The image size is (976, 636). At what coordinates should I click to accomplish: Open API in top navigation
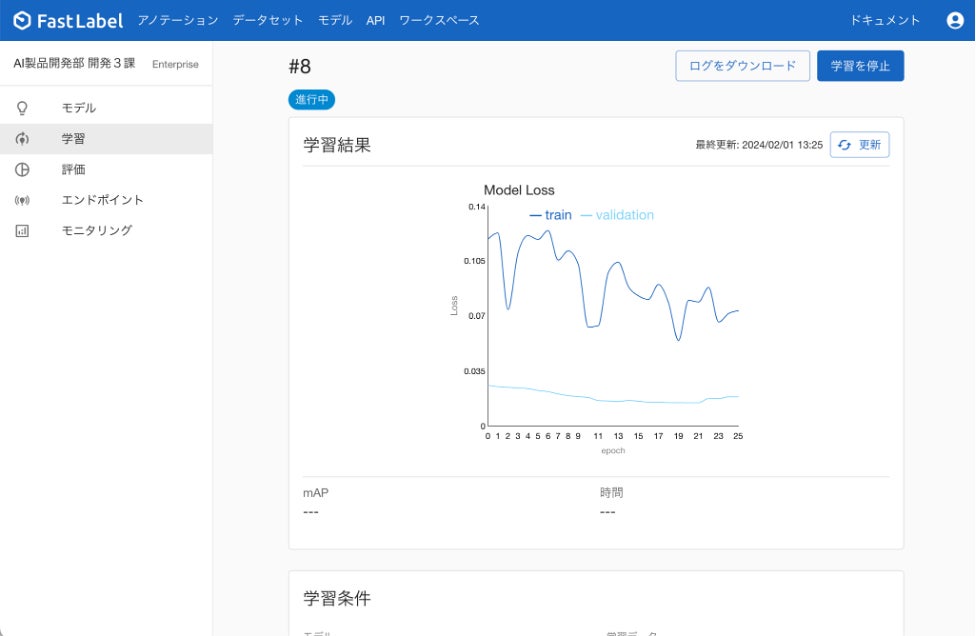375,21
